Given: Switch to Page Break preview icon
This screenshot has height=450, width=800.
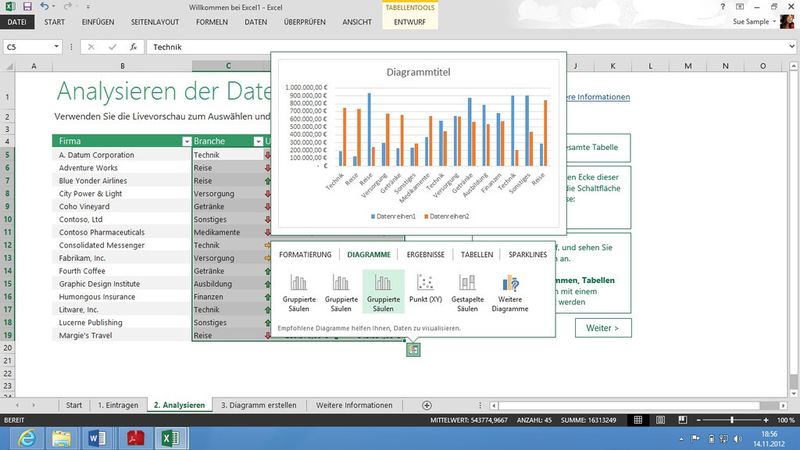Looking at the screenshot, I should 682,420.
